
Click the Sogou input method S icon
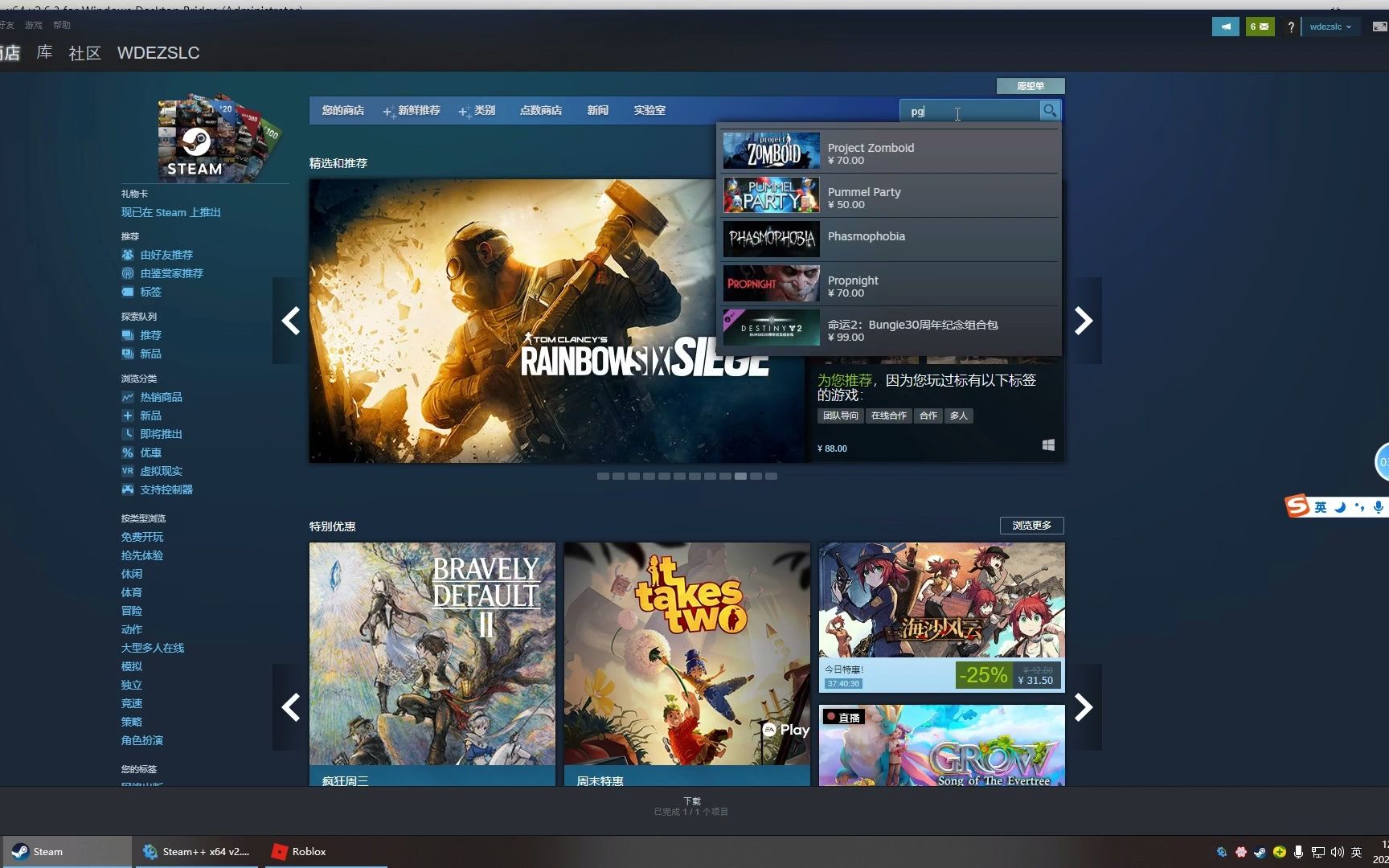[1297, 506]
